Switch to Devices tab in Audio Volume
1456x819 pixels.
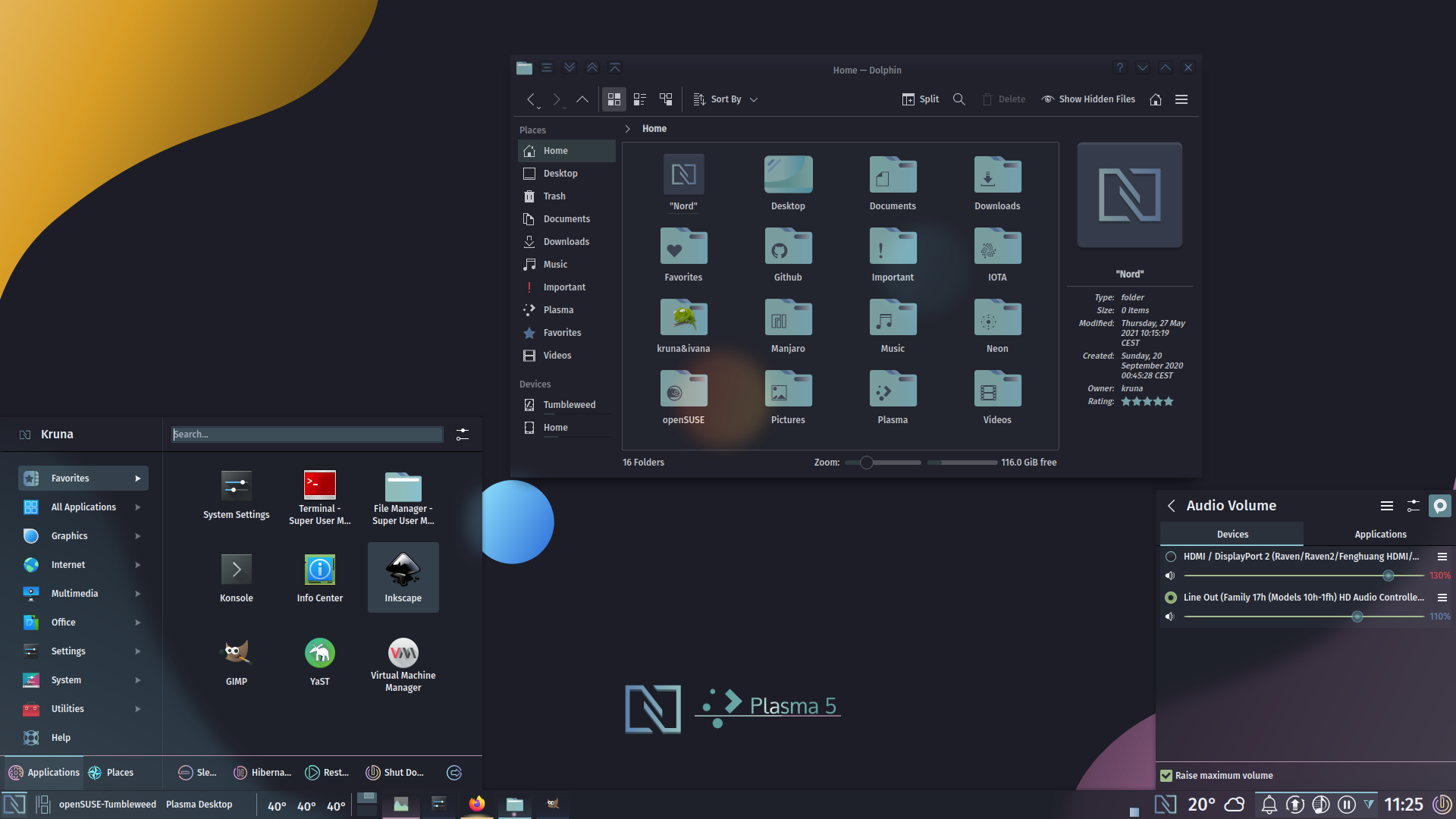(1232, 535)
